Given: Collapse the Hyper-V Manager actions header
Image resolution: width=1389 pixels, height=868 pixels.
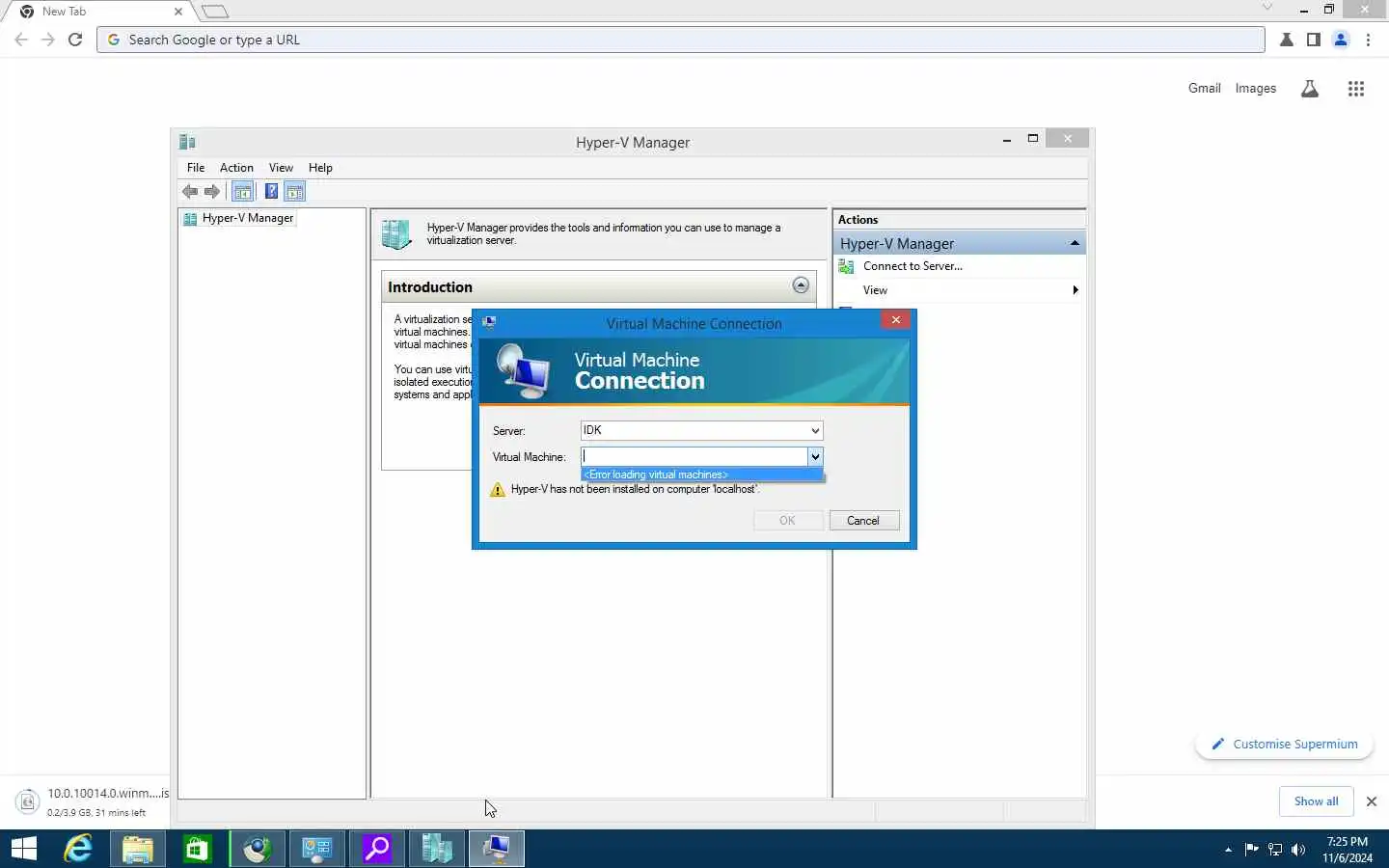Looking at the screenshot, I should (1075, 243).
